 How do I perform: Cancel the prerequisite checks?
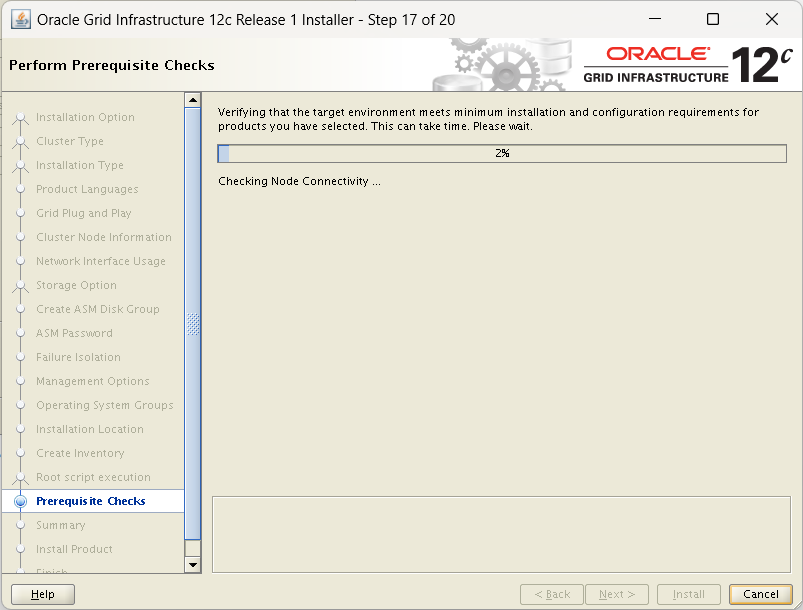click(760, 594)
